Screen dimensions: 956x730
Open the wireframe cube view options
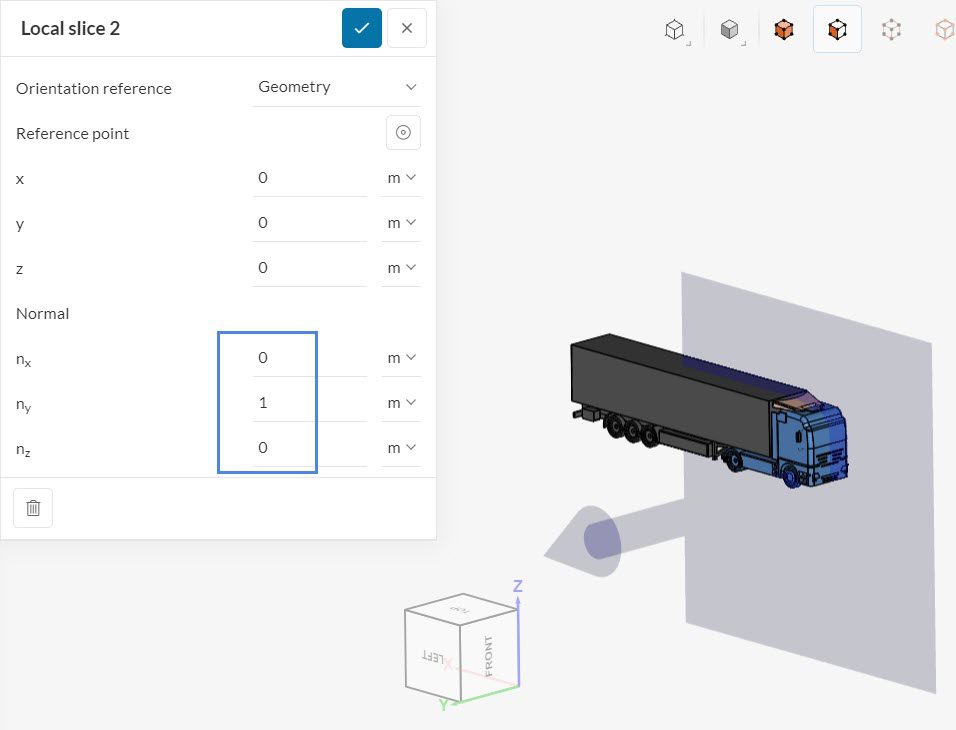(676, 31)
